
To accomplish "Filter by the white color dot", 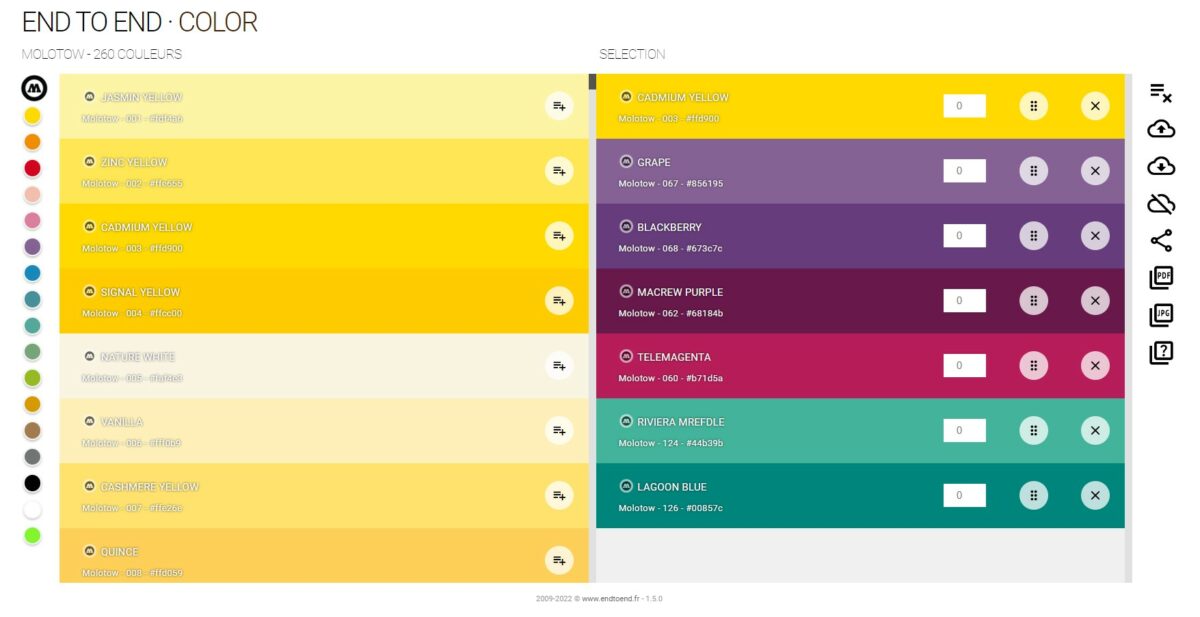I will click(x=32, y=509).
